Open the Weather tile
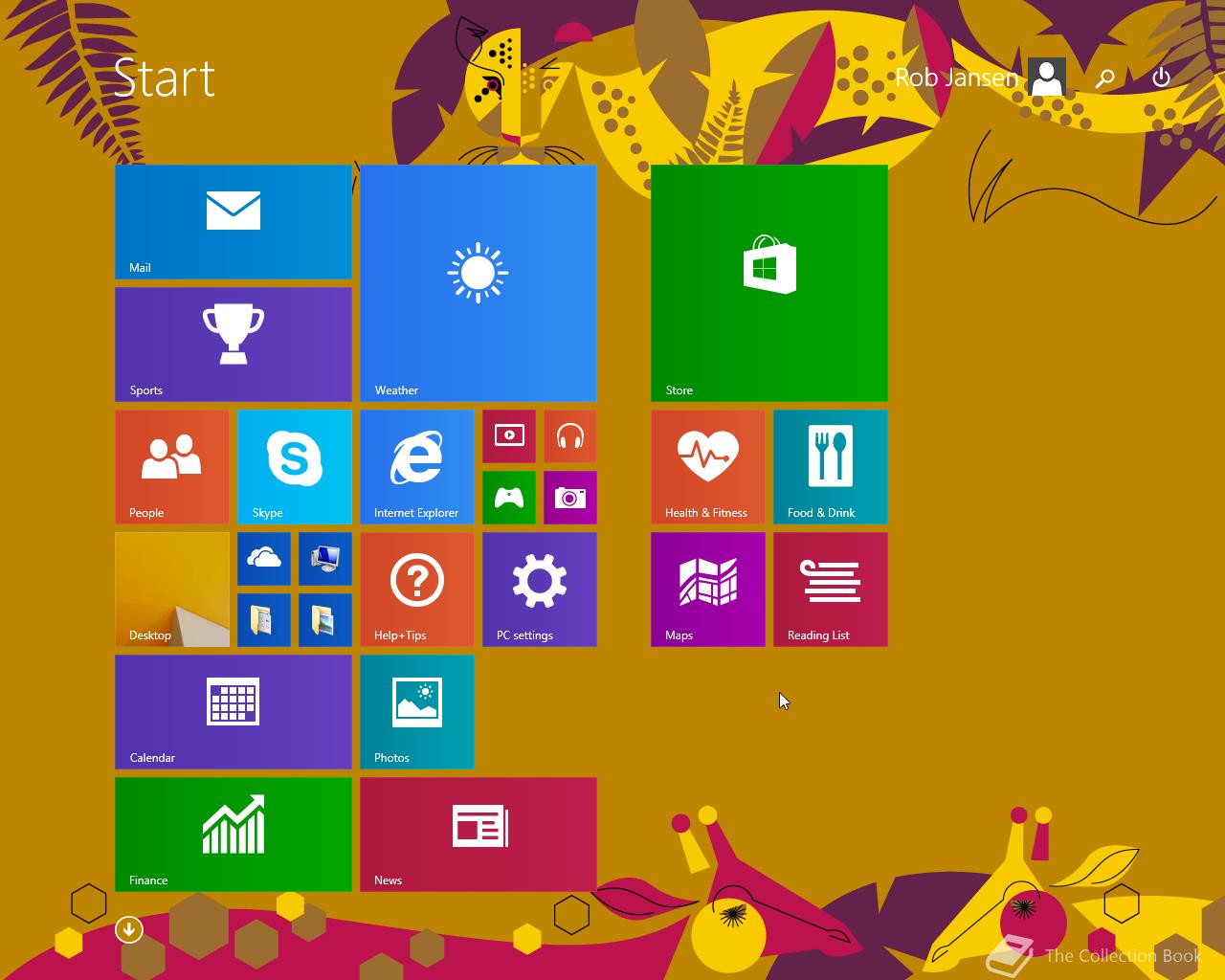Screen dimensions: 1225x980 pyautogui.click(x=479, y=283)
